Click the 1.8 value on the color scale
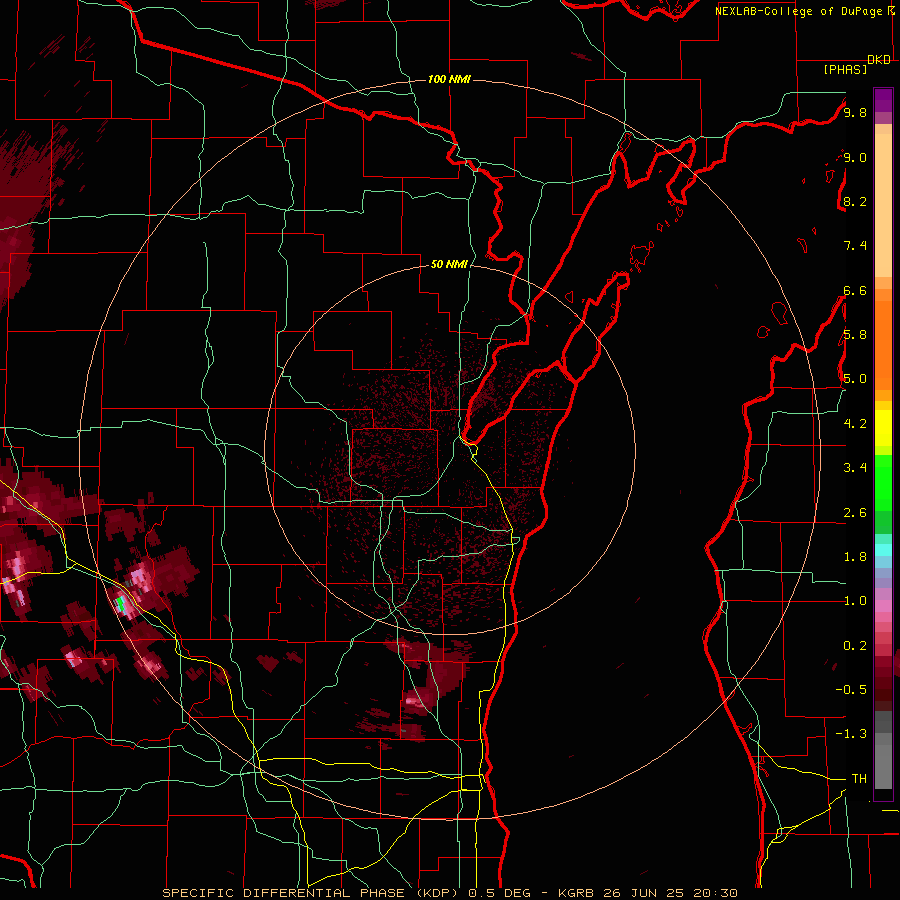The image size is (900, 900). (x=855, y=557)
